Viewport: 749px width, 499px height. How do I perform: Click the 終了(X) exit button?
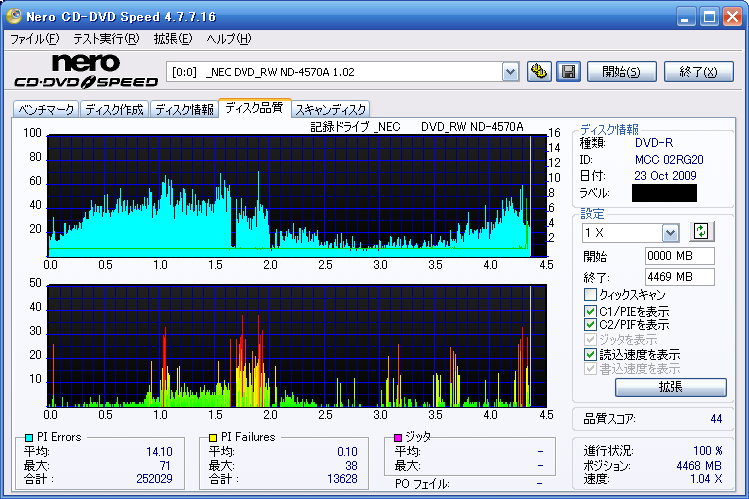click(699, 72)
